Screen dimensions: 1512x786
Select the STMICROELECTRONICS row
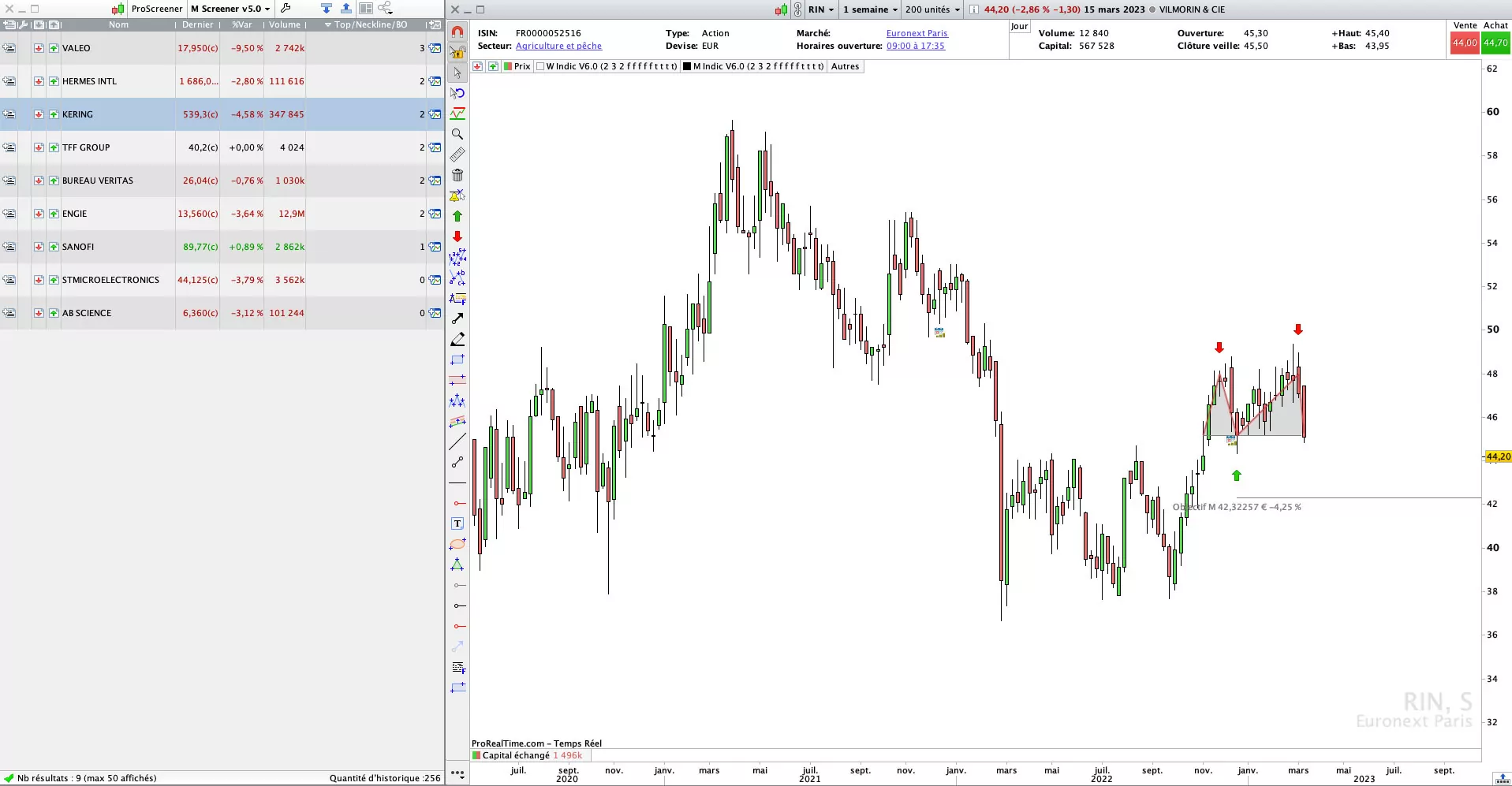pos(222,280)
